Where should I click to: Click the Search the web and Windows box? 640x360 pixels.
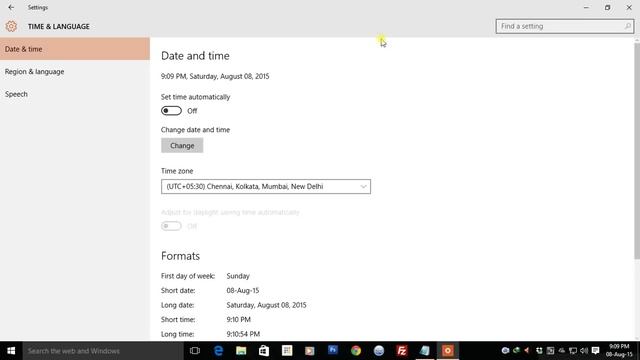pos(103,351)
